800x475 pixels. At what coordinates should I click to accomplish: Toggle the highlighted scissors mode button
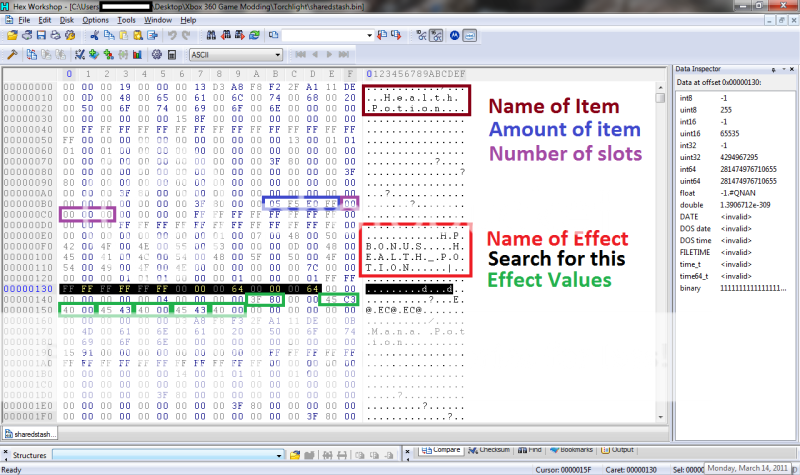(x=435, y=35)
